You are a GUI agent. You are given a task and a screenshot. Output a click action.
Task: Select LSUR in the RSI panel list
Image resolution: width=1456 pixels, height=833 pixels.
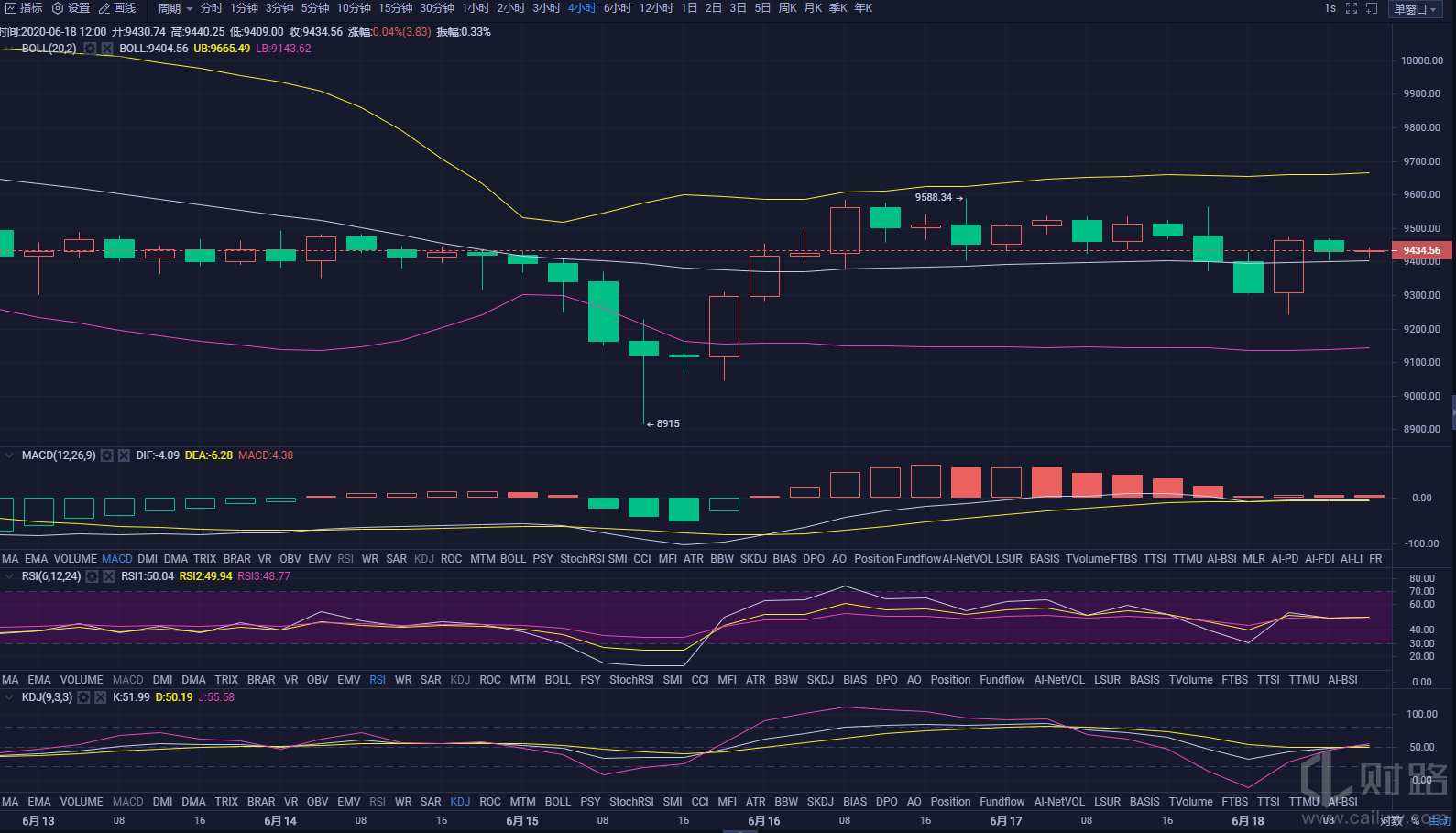1107,680
